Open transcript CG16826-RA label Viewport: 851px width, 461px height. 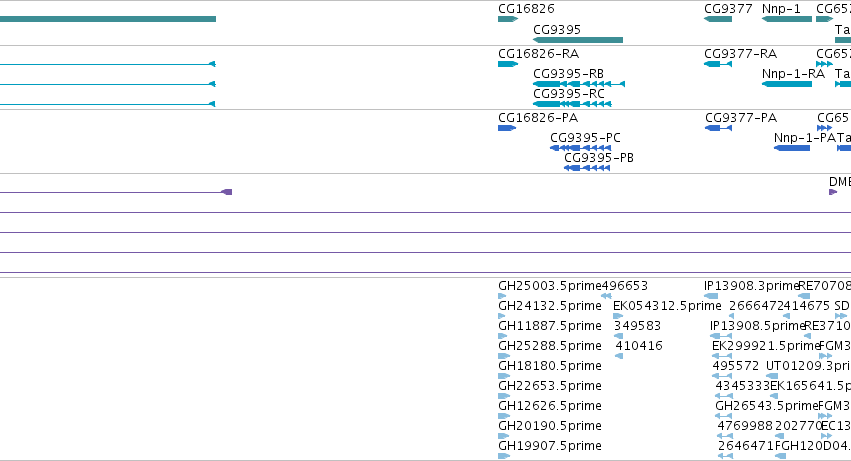pyautogui.click(x=538, y=54)
